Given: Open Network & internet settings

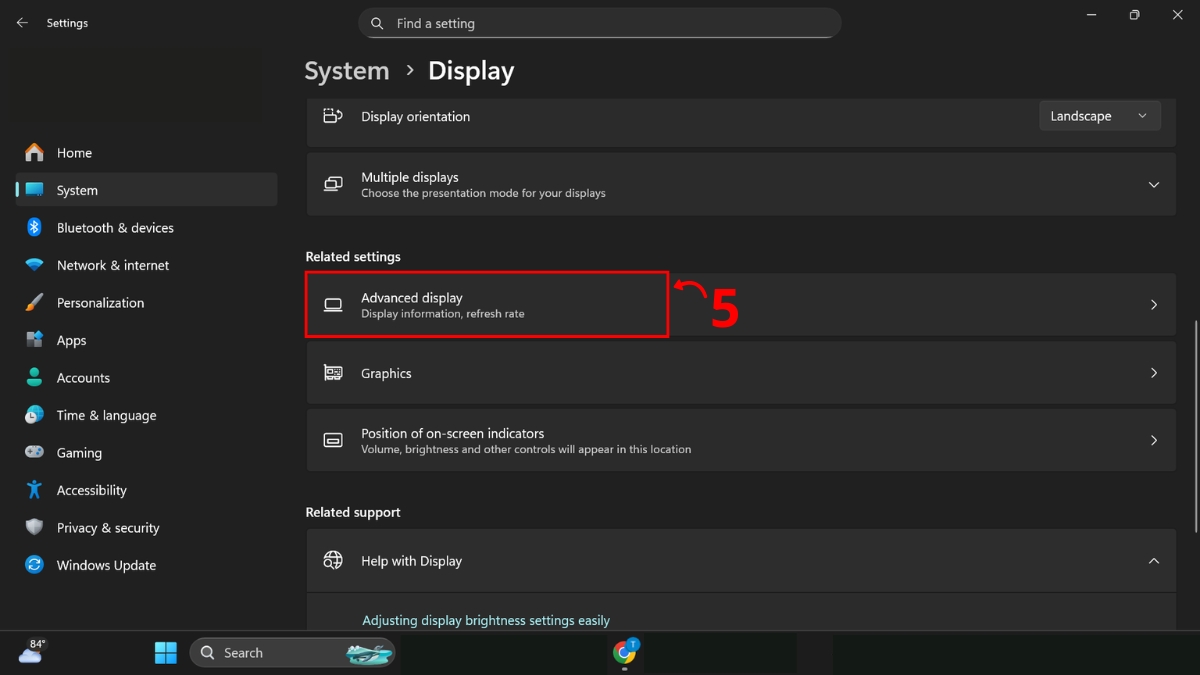Looking at the screenshot, I should point(146,265).
